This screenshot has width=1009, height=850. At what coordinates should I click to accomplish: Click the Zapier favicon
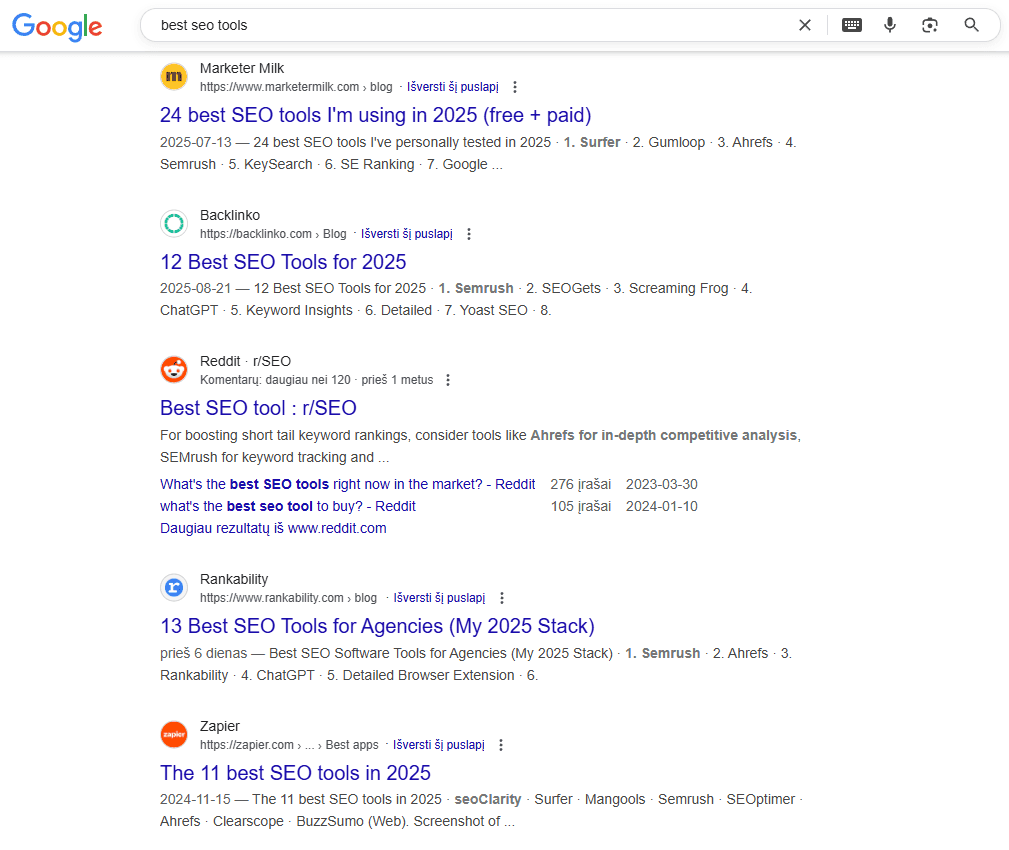[174, 734]
